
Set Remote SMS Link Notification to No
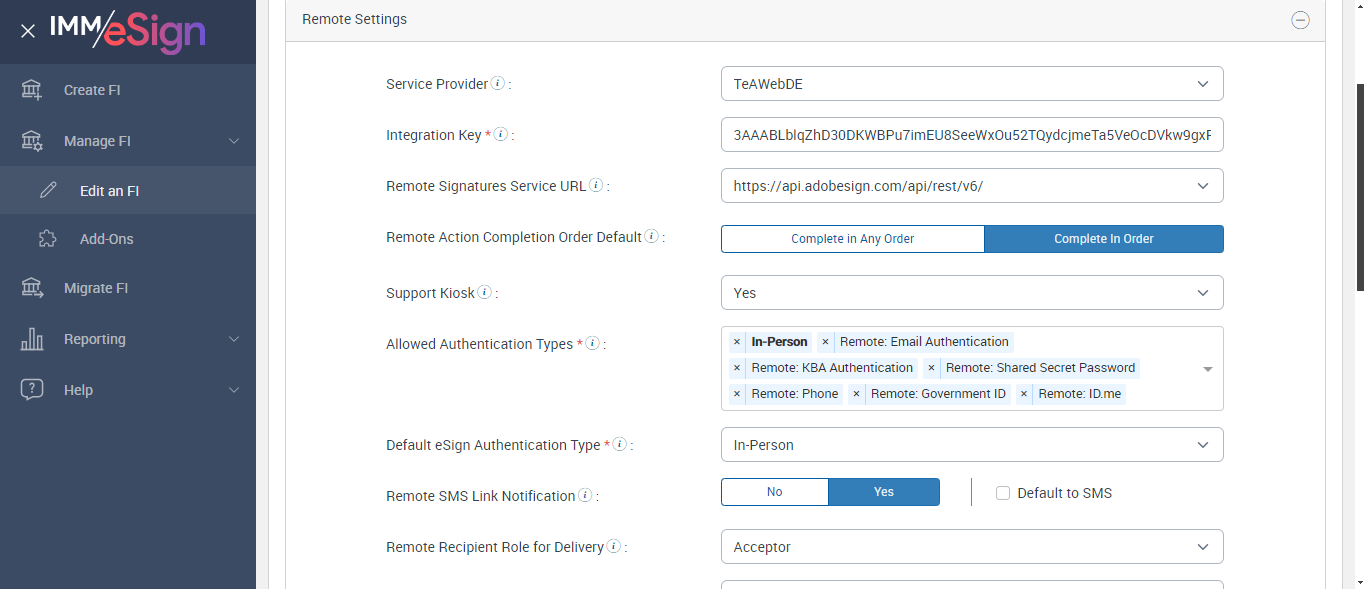[774, 492]
